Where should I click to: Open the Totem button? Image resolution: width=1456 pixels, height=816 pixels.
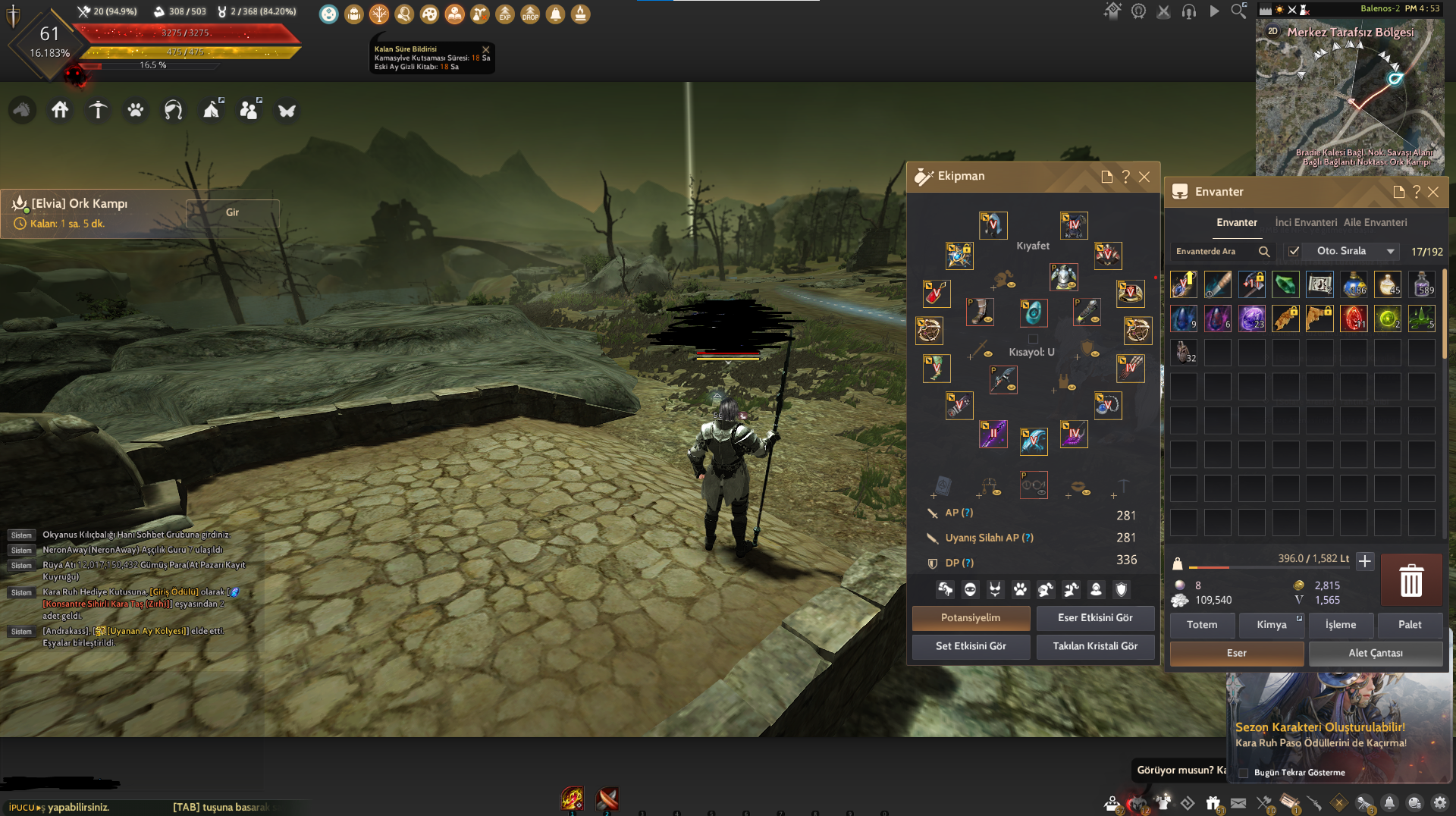[x=1202, y=625]
